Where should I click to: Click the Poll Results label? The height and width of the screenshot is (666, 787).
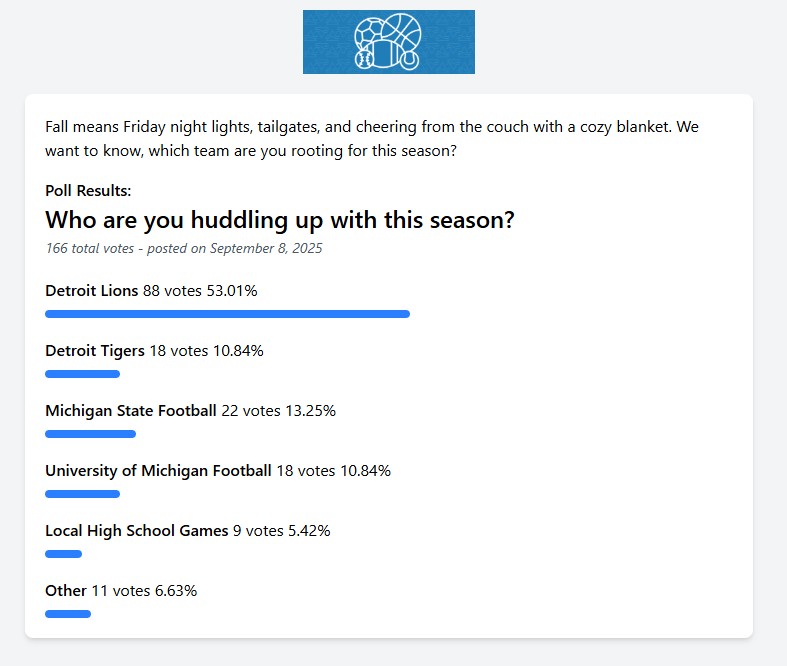pyautogui.click(x=88, y=191)
